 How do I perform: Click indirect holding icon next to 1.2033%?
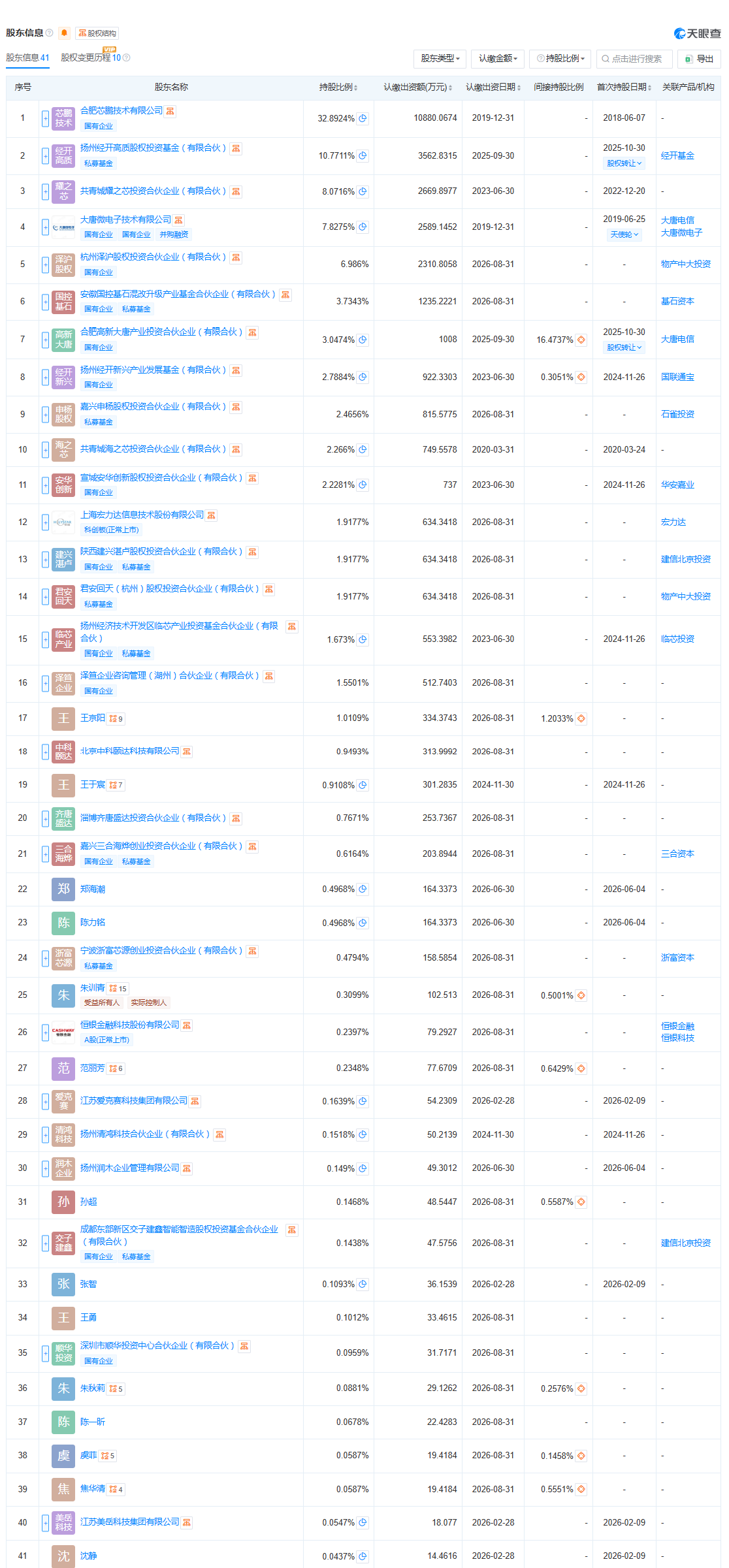pyautogui.click(x=581, y=718)
